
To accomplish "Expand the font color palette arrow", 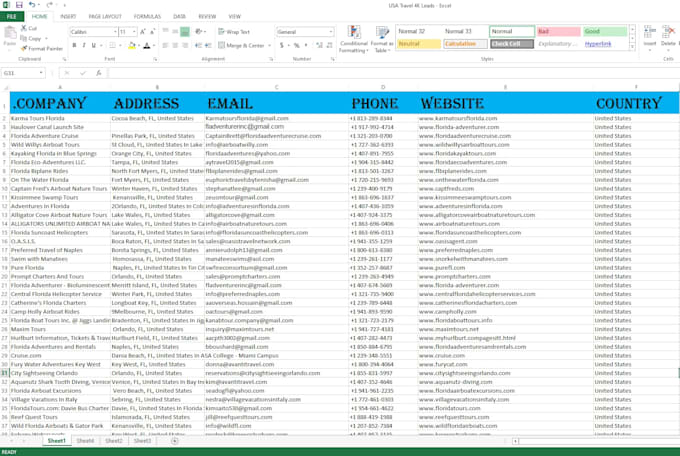I will tap(154, 45).
